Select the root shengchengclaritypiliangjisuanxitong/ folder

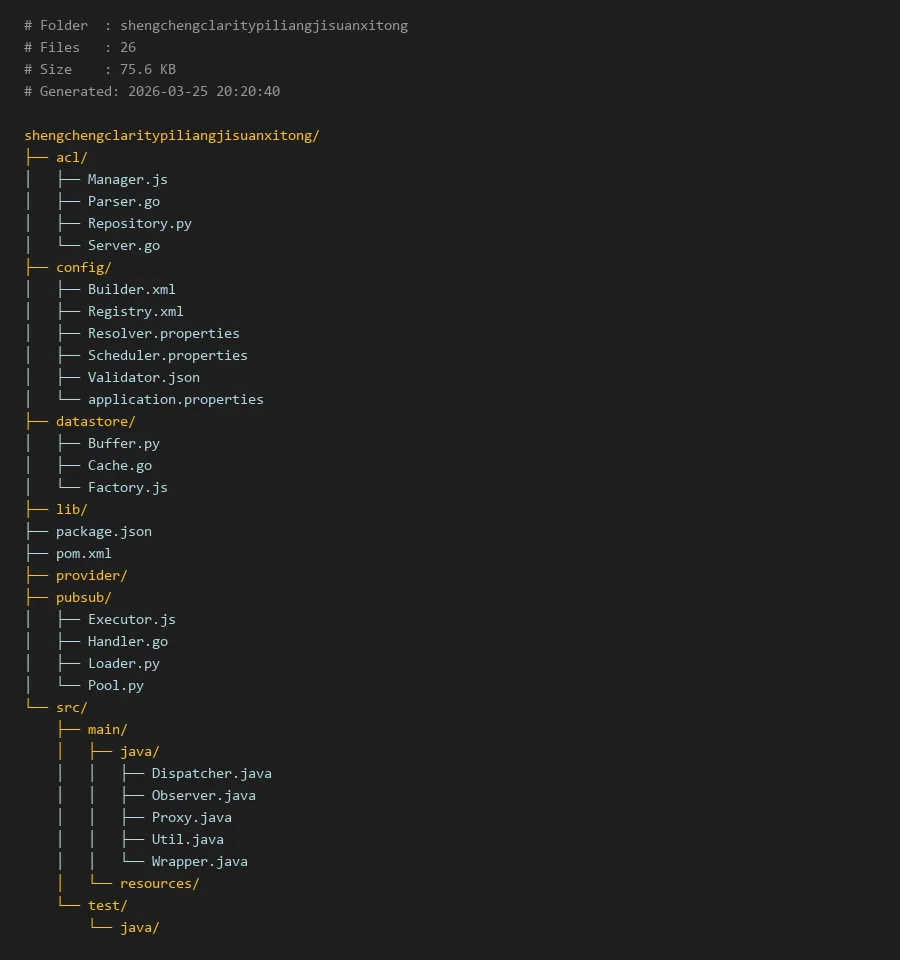click(172, 136)
